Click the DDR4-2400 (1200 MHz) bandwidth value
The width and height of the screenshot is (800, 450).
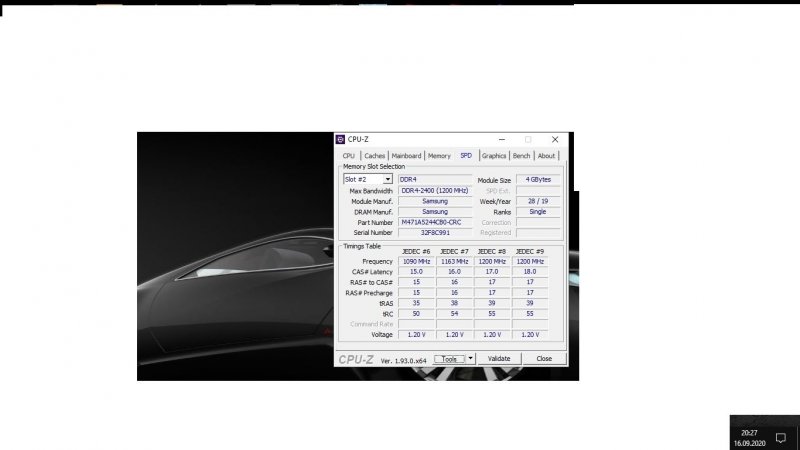pyautogui.click(x=435, y=190)
